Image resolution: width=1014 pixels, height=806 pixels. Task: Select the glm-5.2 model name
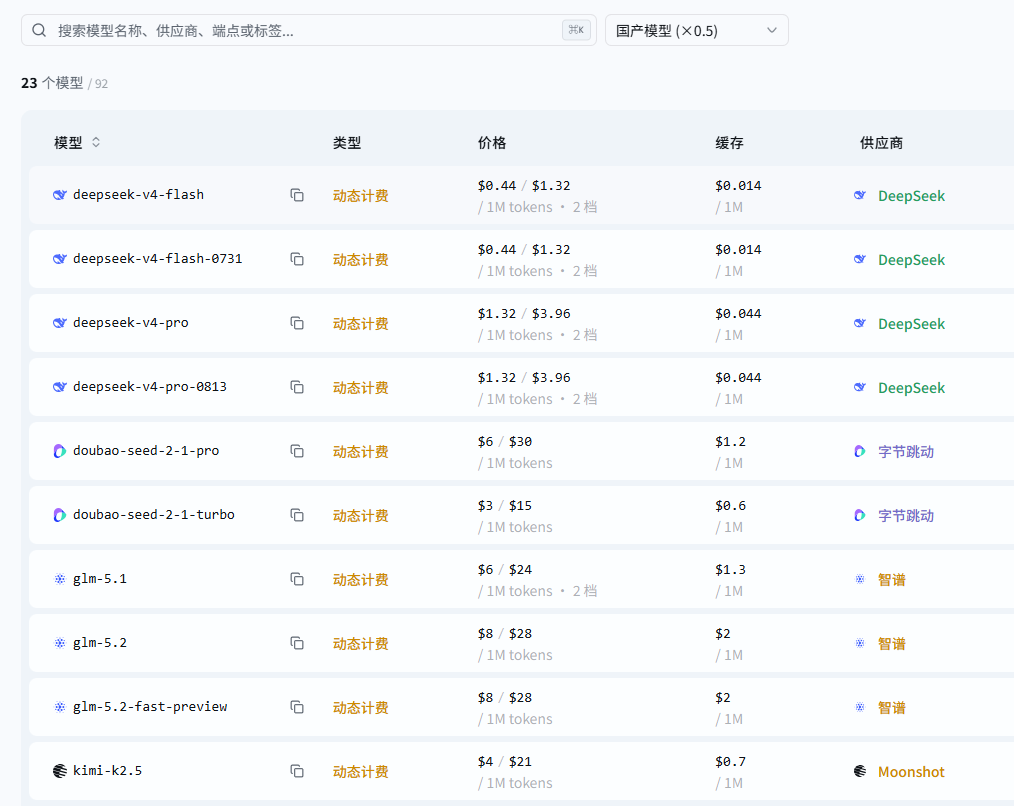[x=100, y=643]
